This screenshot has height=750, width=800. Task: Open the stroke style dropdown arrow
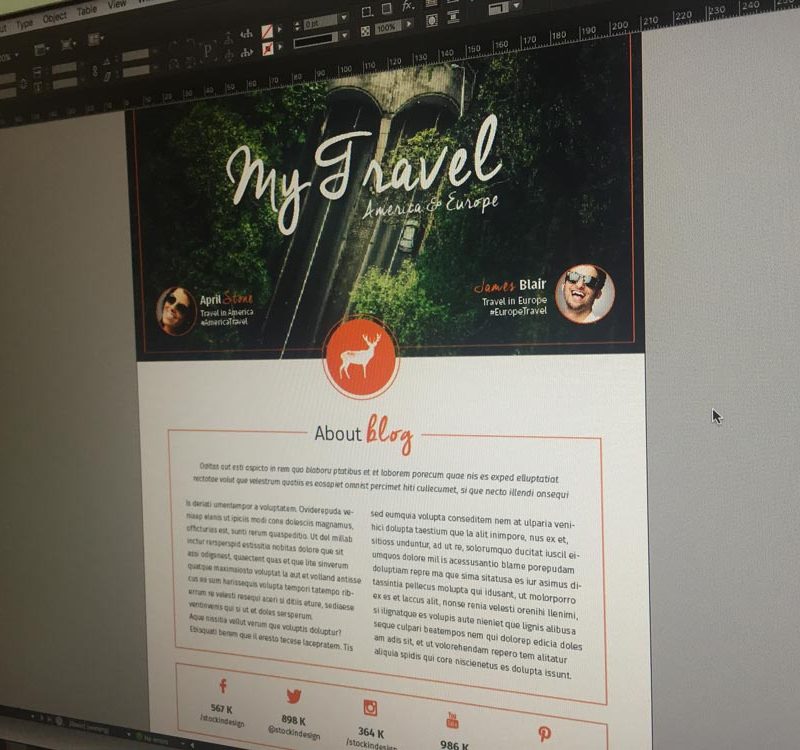(x=345, y=35)
